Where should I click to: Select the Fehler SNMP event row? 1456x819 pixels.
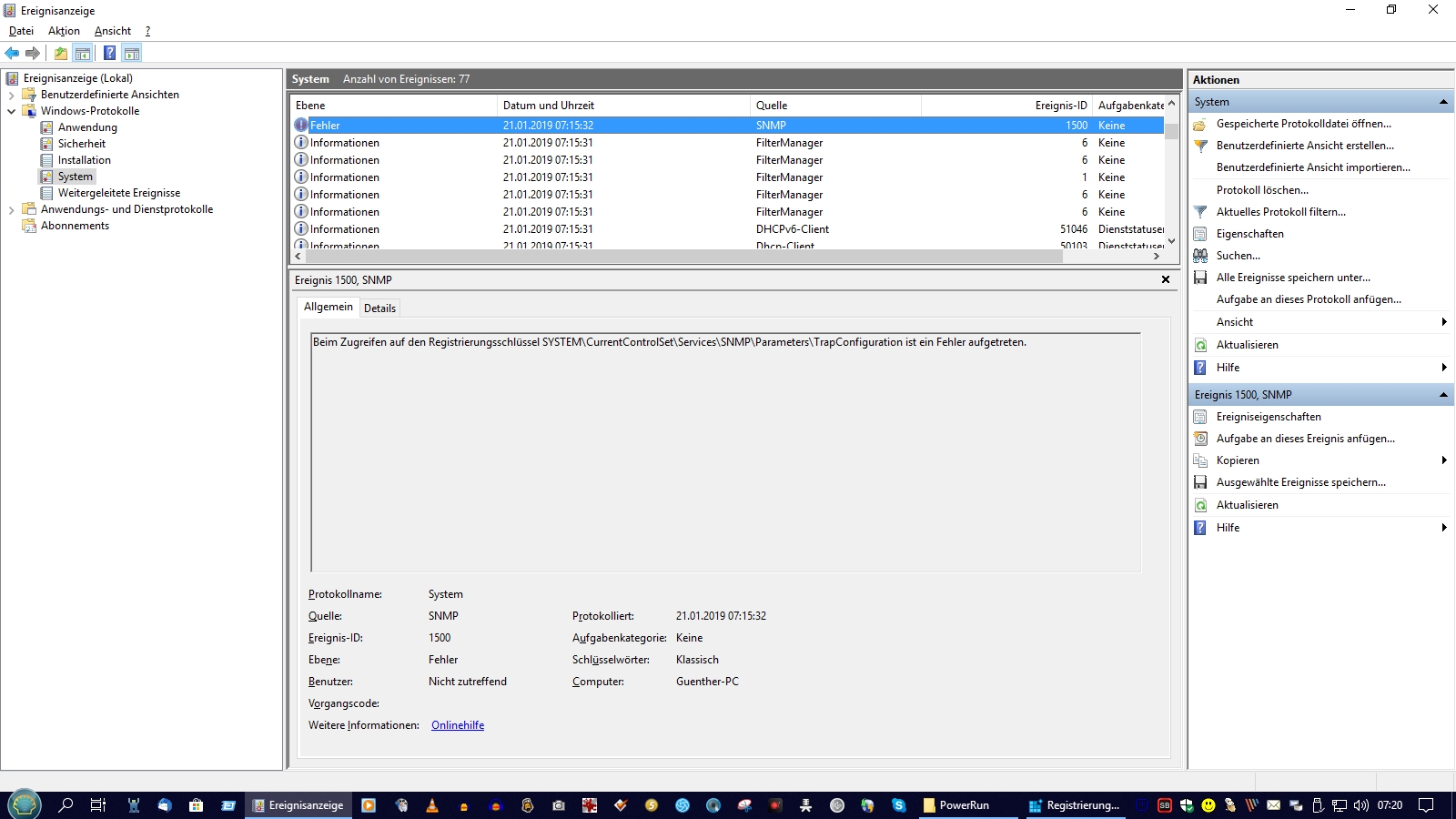tap(726, 126)
